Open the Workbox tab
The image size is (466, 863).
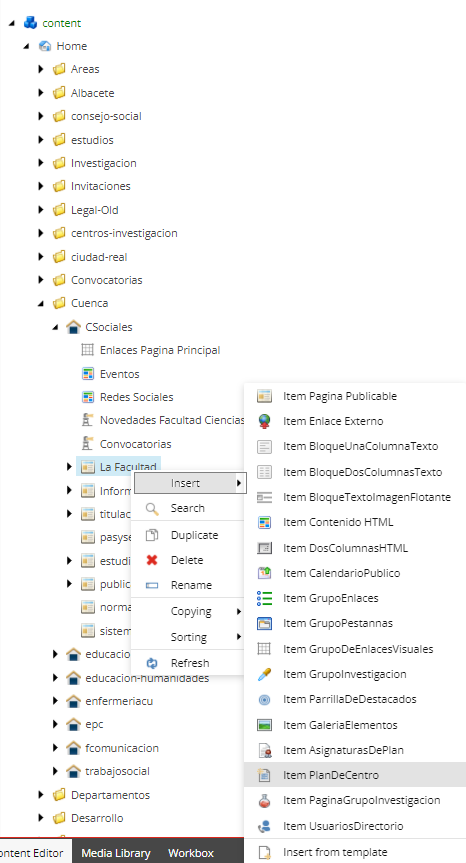coord(191,853)
